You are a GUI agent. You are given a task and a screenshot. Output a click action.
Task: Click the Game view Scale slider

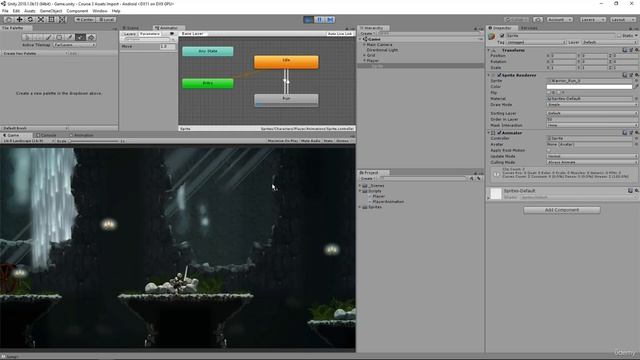(x=94, y=141)
